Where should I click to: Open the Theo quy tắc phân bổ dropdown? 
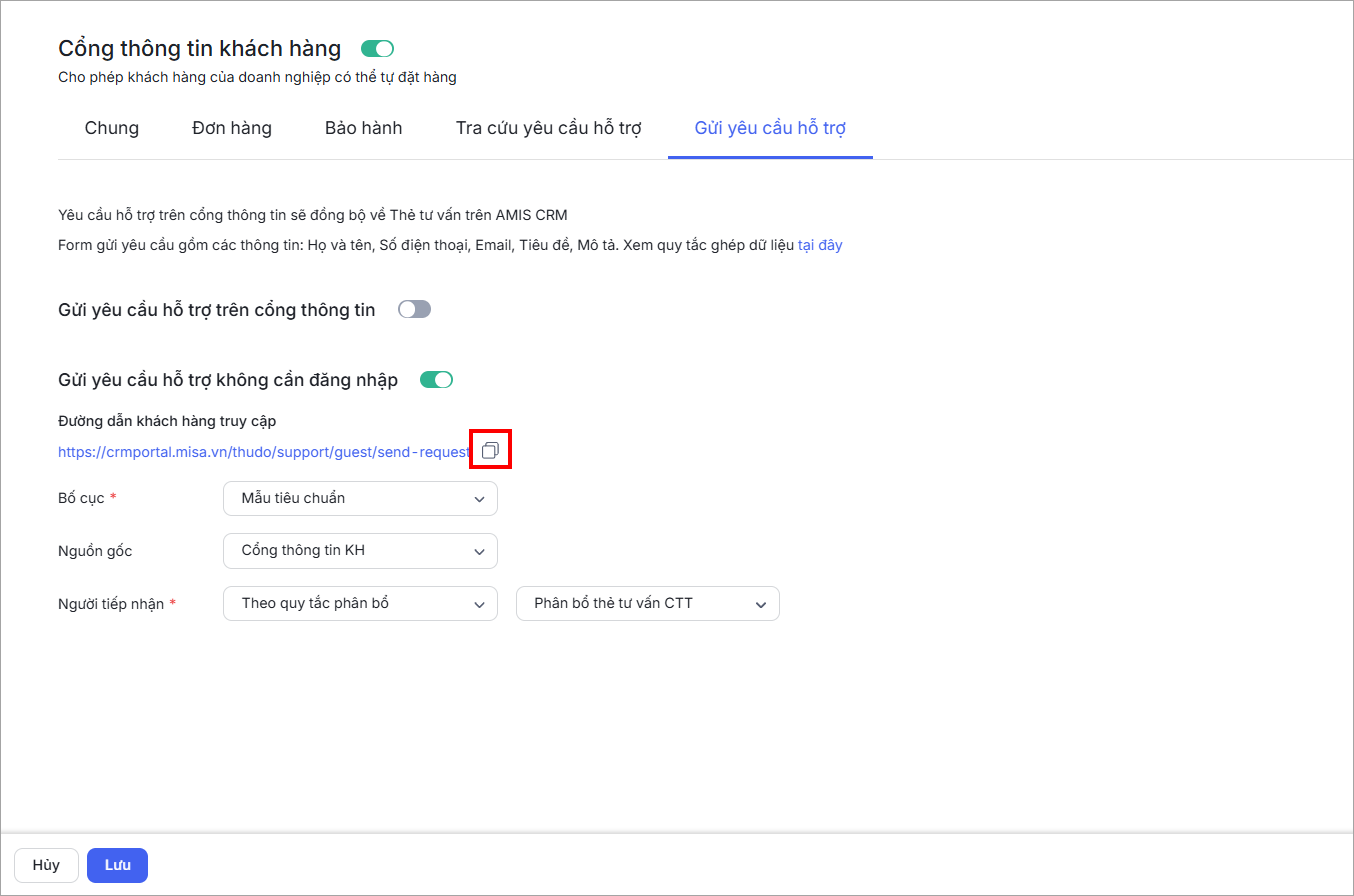pos(360,604)
